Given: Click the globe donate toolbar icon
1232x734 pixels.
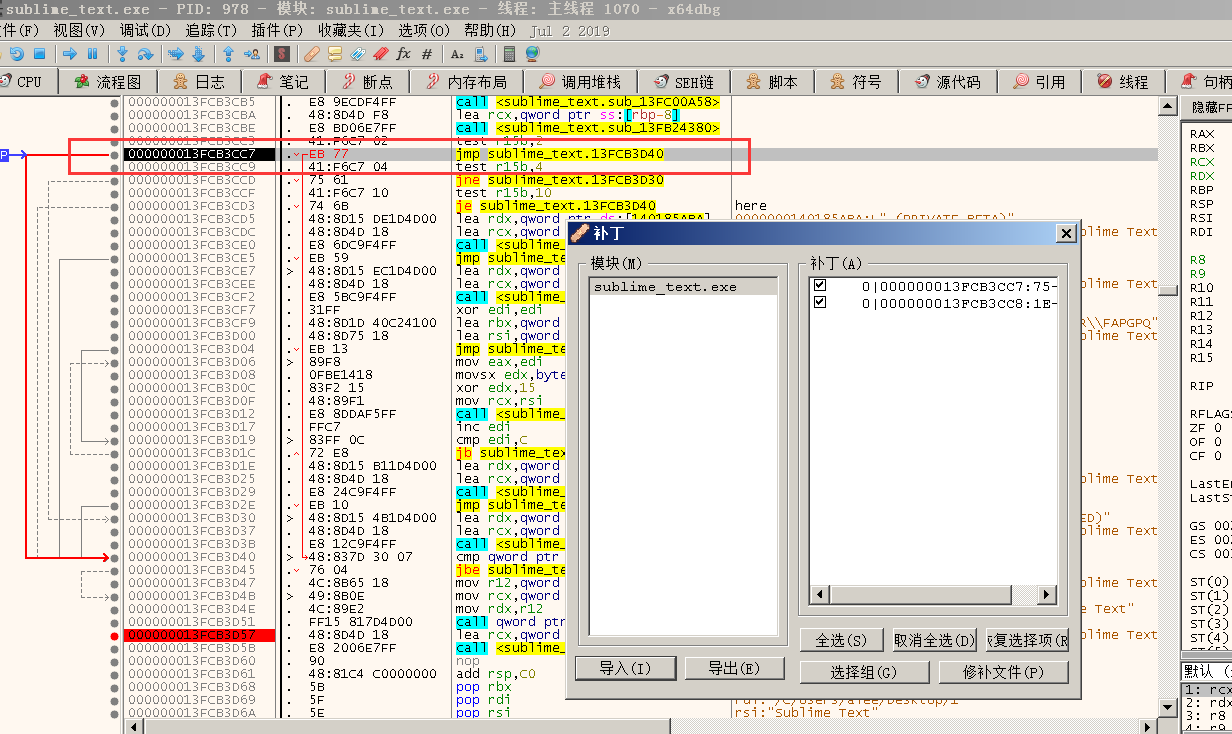Looking at the screenshot, I should (x=532, y=54).
